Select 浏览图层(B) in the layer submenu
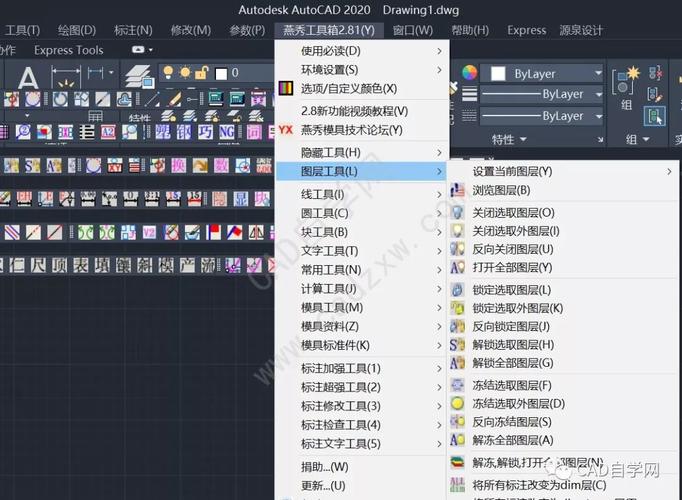The height and width of the screenshot is (500, 682). point(501,190)
